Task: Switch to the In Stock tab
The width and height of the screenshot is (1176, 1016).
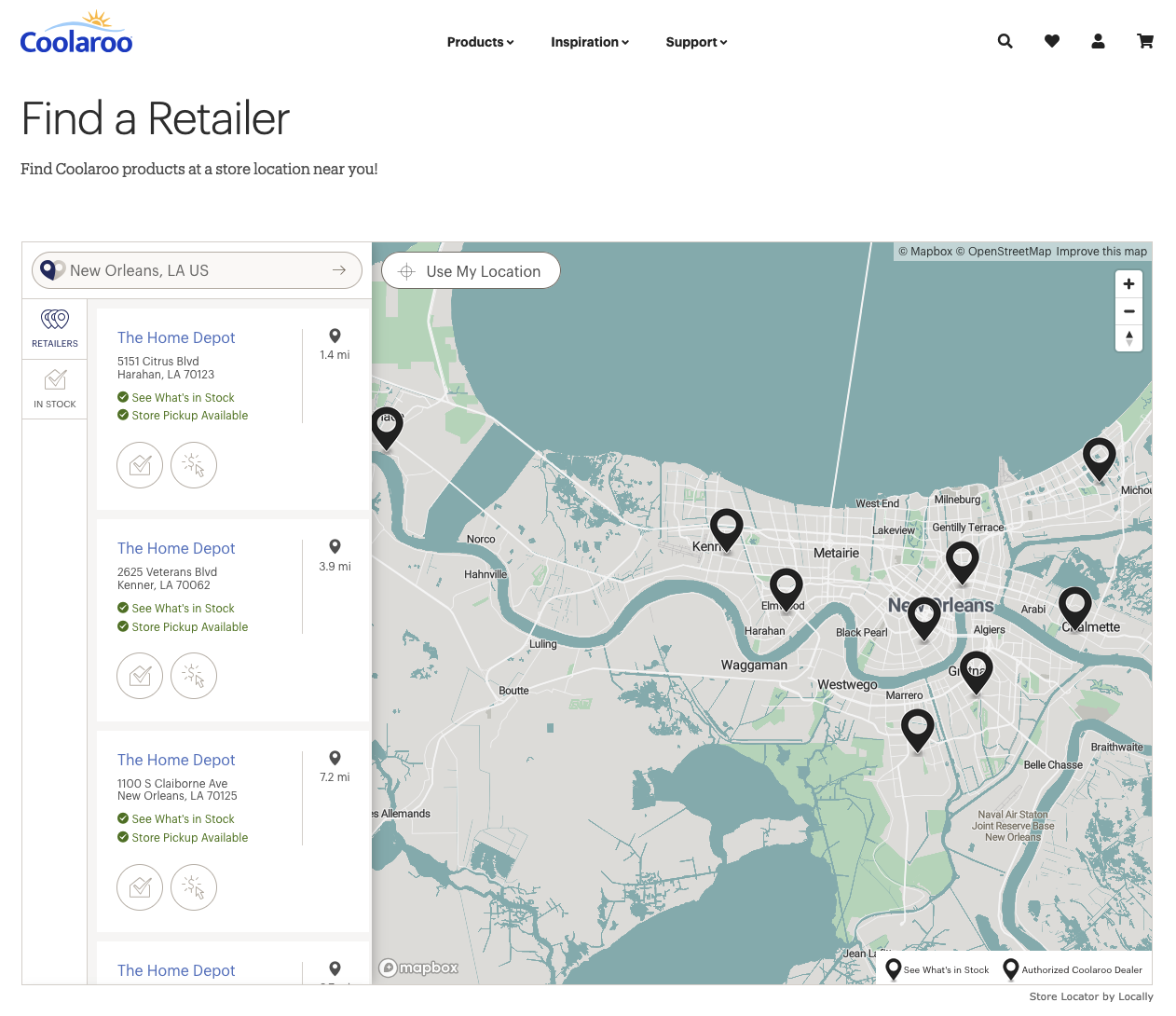Action: click(55, 388)
